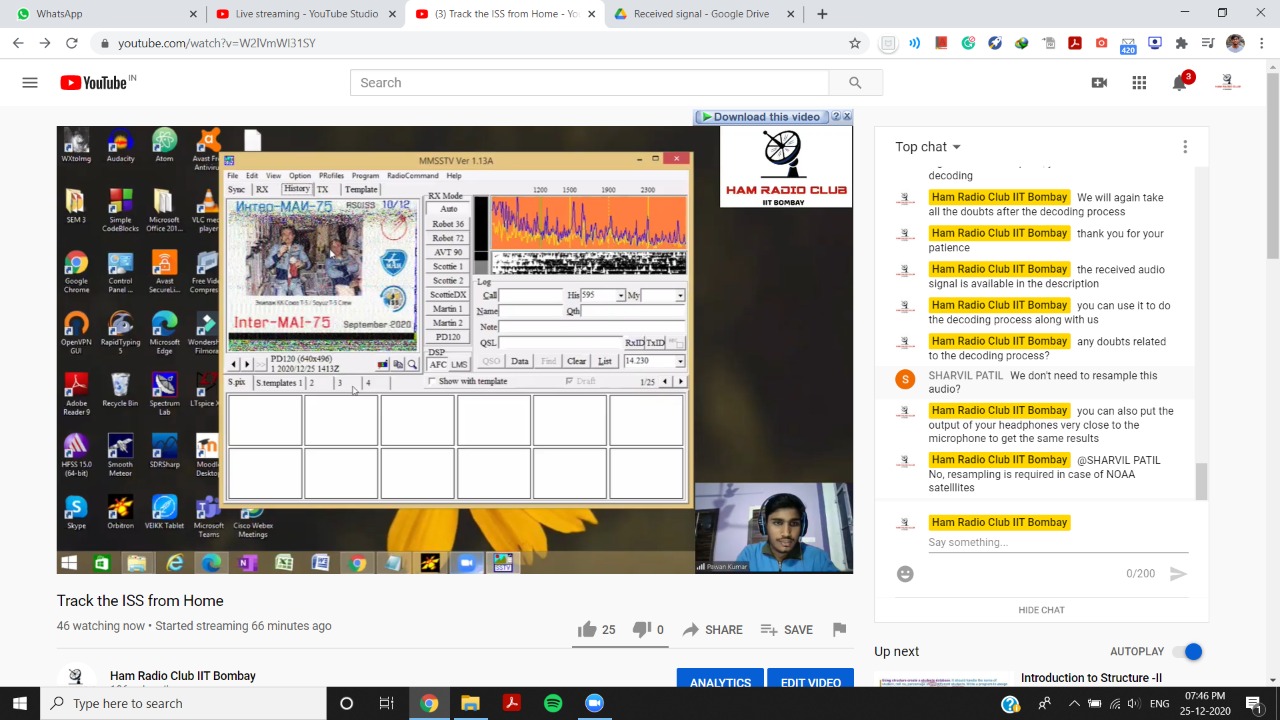1280x720 pixels.
Task: Click the EDIT VIDEO button
Action: tap(811, 680)
